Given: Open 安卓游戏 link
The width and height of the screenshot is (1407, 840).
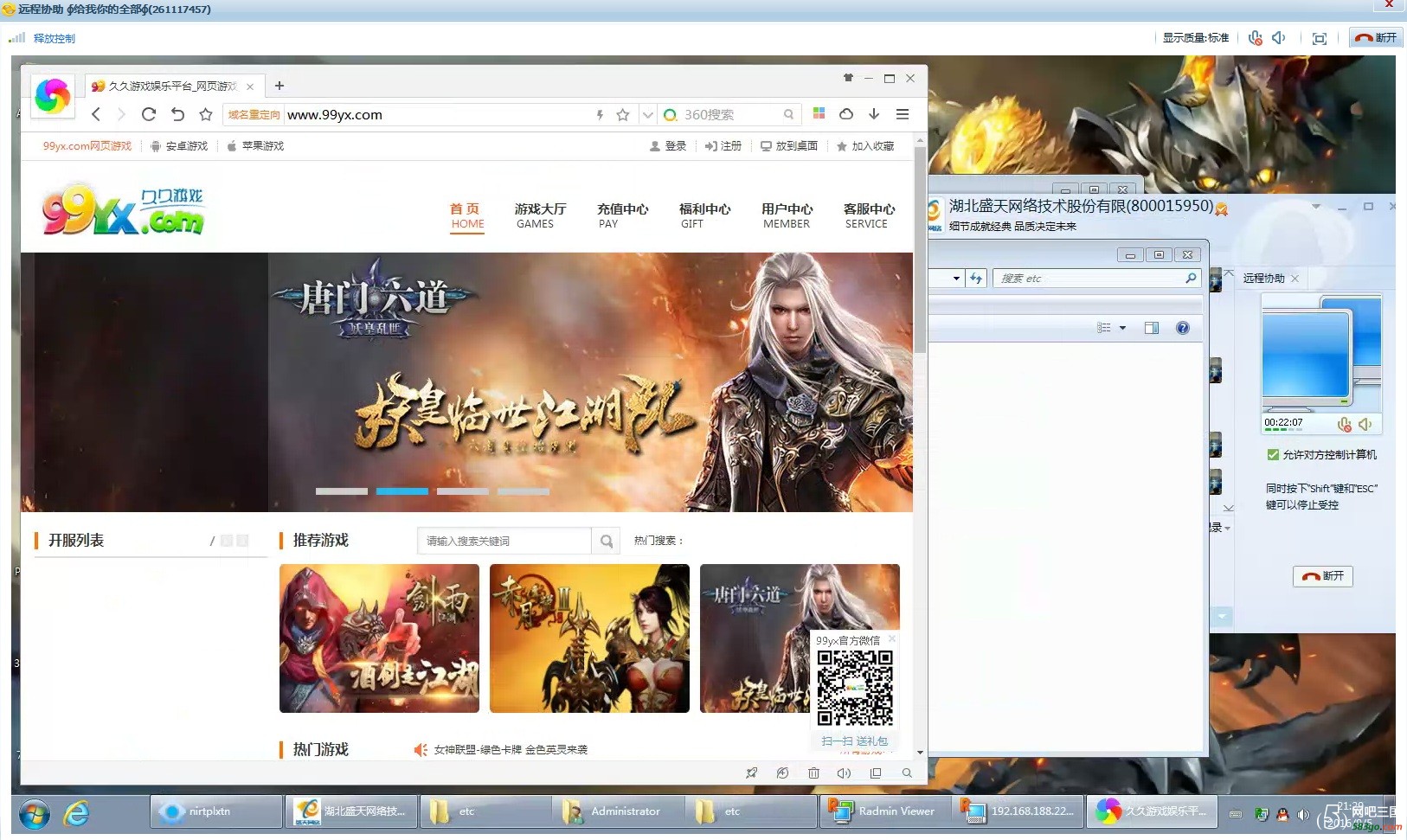Looking at the screenshot, I should tap(179, 146).
